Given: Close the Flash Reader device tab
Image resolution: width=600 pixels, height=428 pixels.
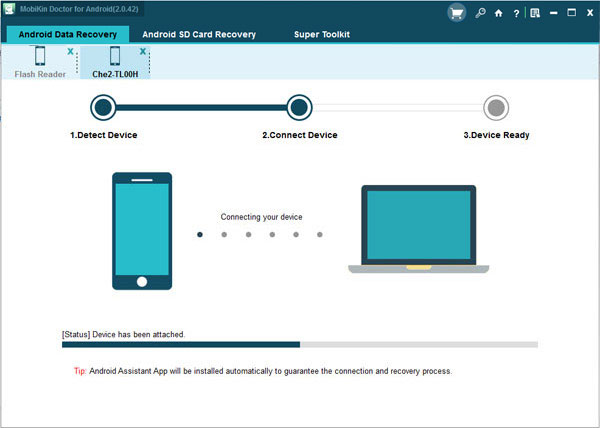Looking at the screenshot, I should click(70, 51).
